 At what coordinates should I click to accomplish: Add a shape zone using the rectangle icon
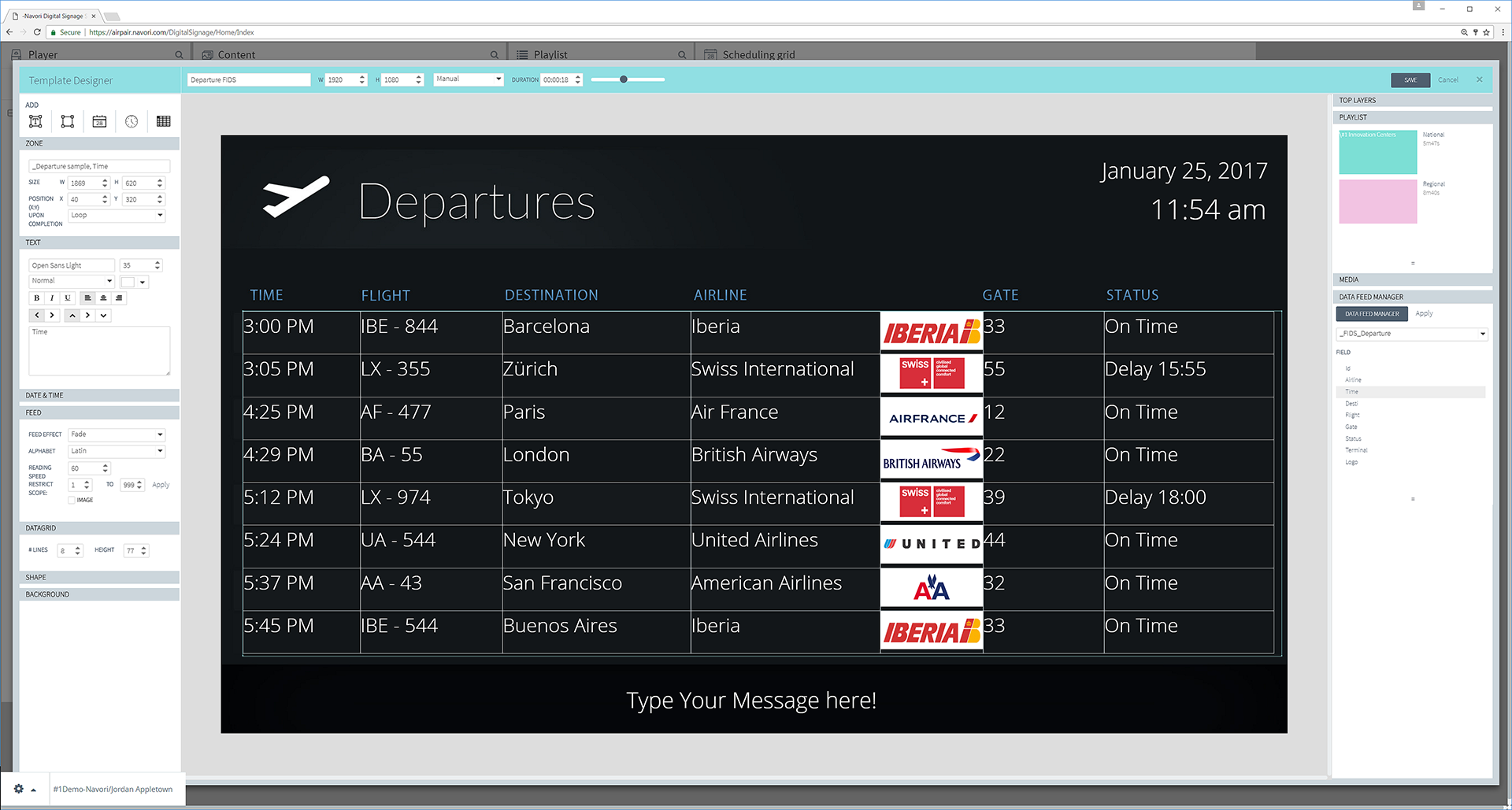tap(68, 121)
